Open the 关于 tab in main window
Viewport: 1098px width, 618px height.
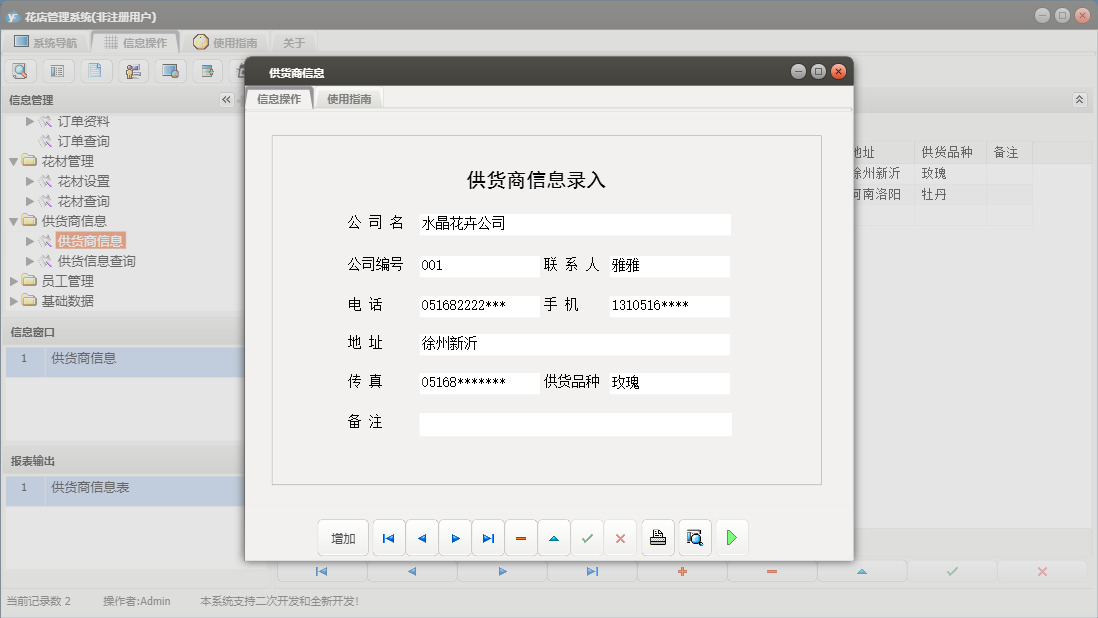click(x=294, y=42)
